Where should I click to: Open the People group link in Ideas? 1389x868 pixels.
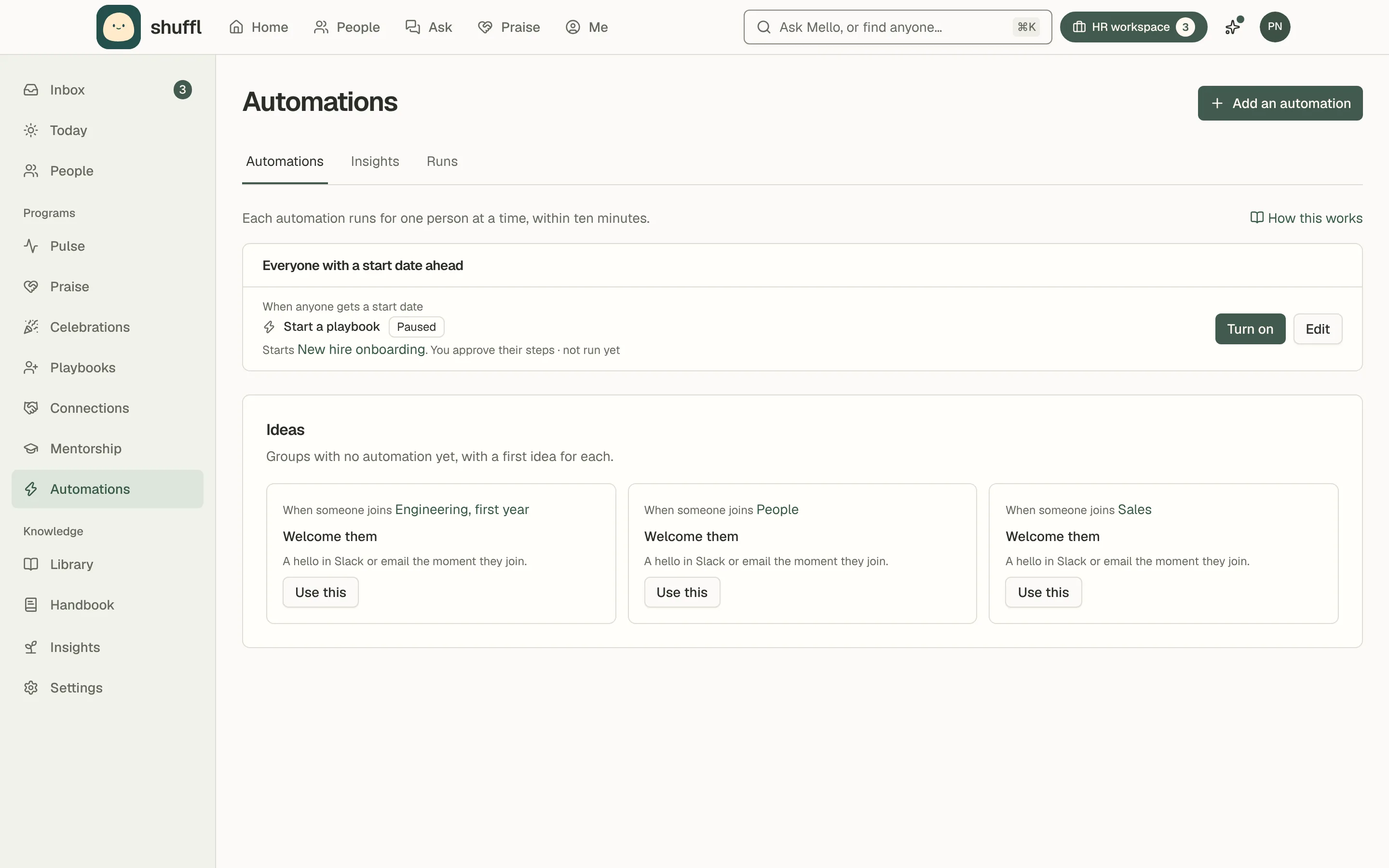(777, 510)
